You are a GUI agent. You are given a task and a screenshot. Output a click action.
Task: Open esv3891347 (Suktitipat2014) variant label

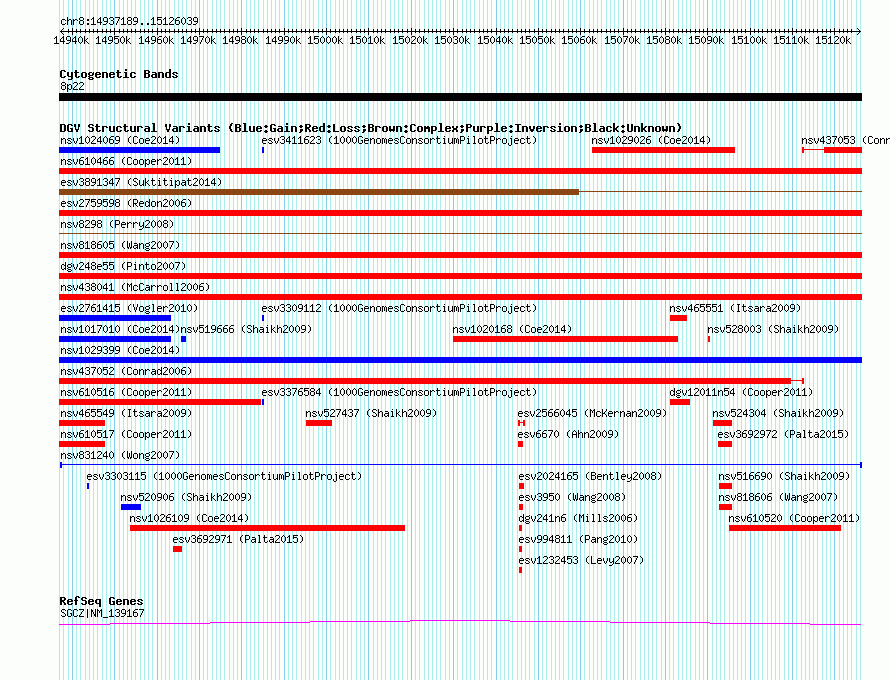point(141,182)
